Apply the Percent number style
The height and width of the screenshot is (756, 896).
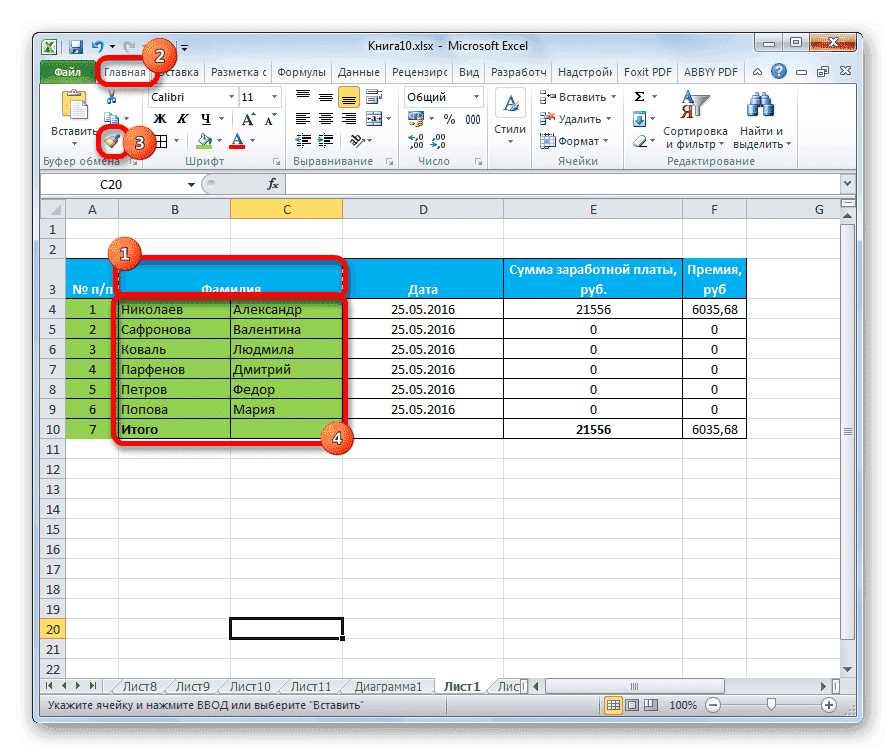449,118
